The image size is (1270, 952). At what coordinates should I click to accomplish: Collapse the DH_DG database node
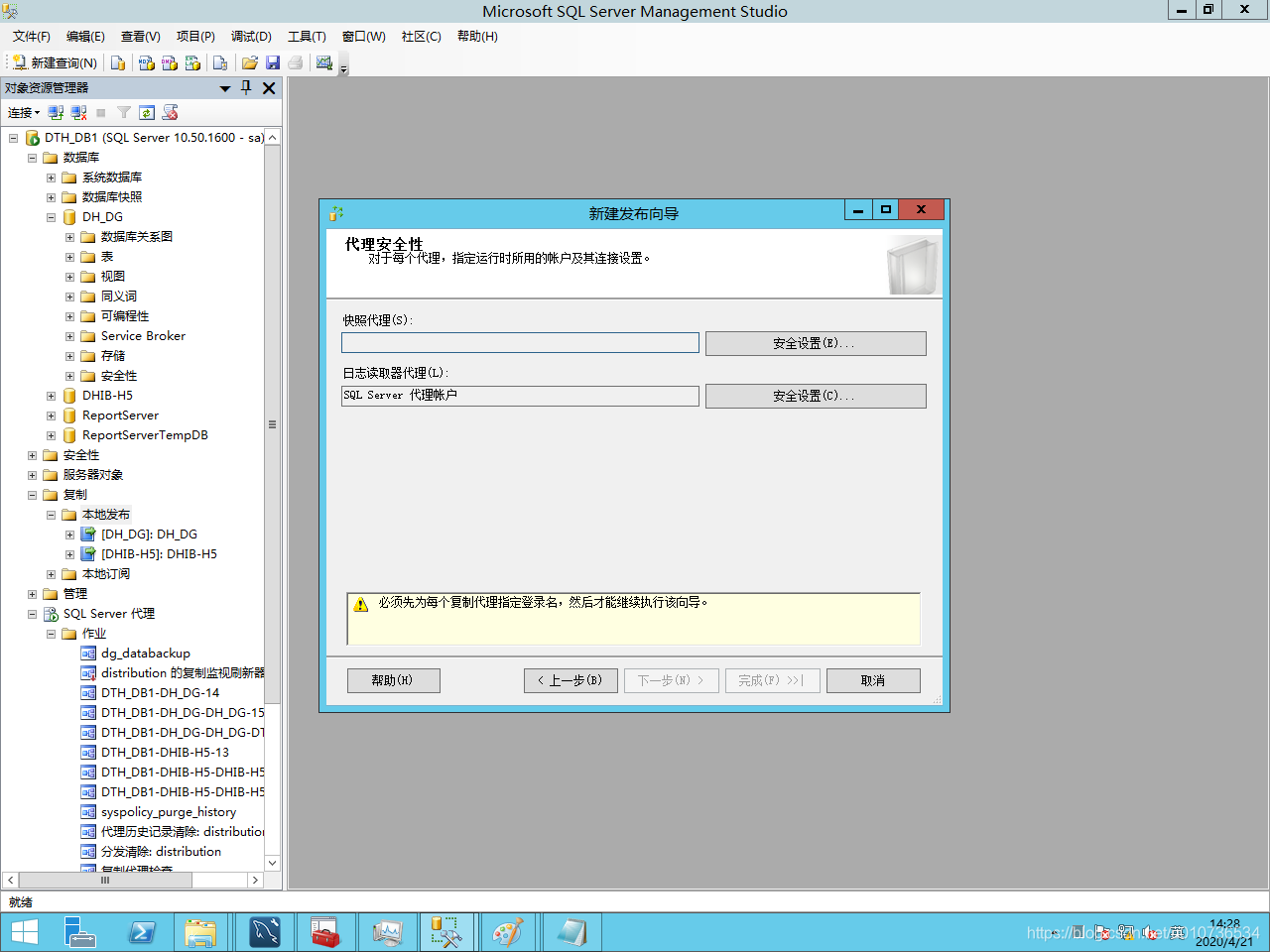pos(51,217)
